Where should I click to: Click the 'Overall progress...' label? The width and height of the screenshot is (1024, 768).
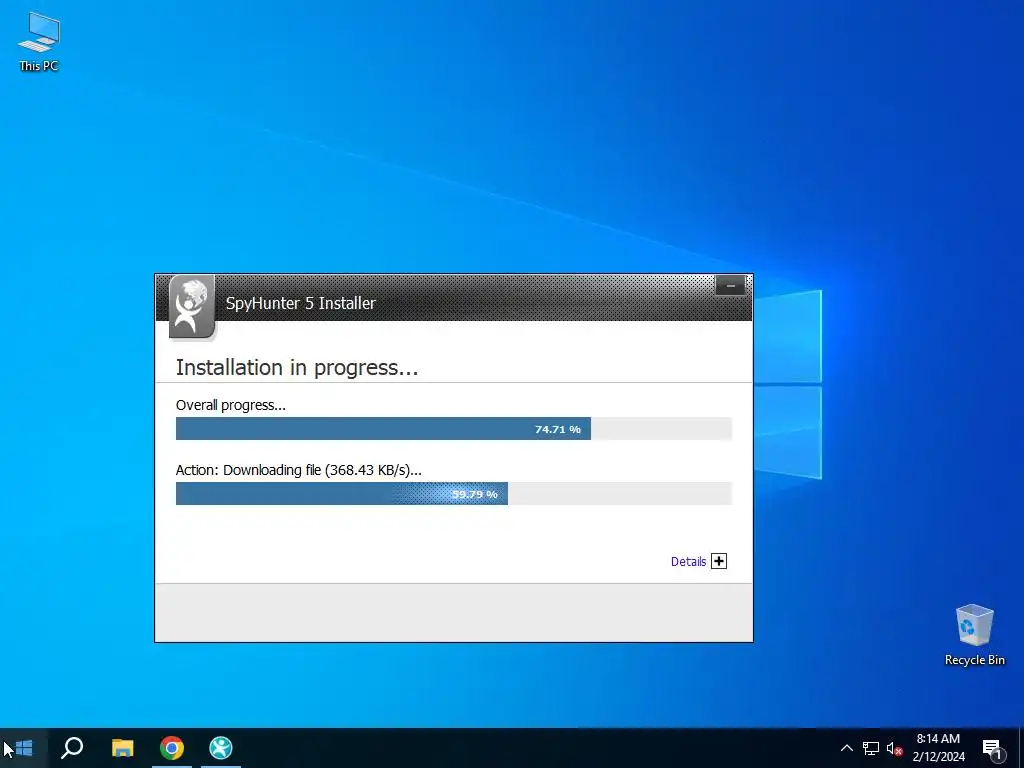pos(231,405)
